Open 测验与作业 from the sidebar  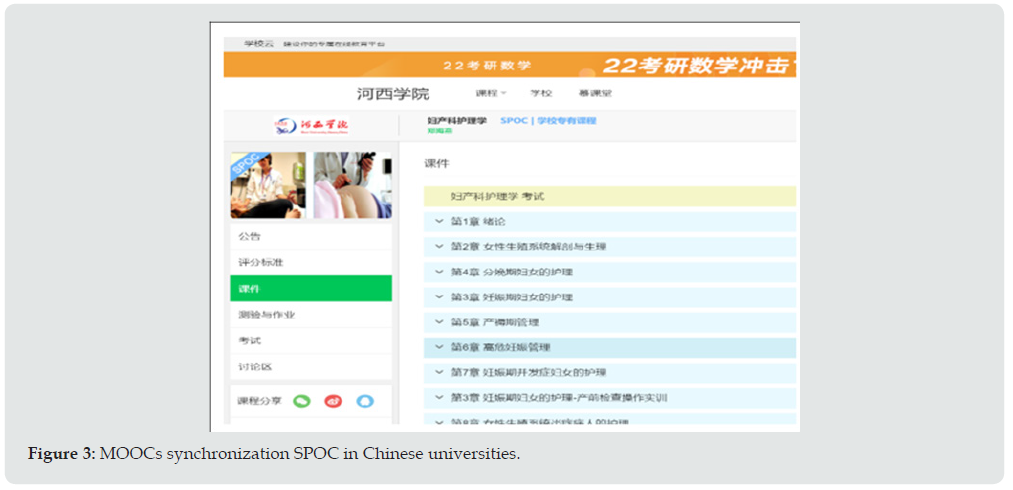click(x=266, y=315)
